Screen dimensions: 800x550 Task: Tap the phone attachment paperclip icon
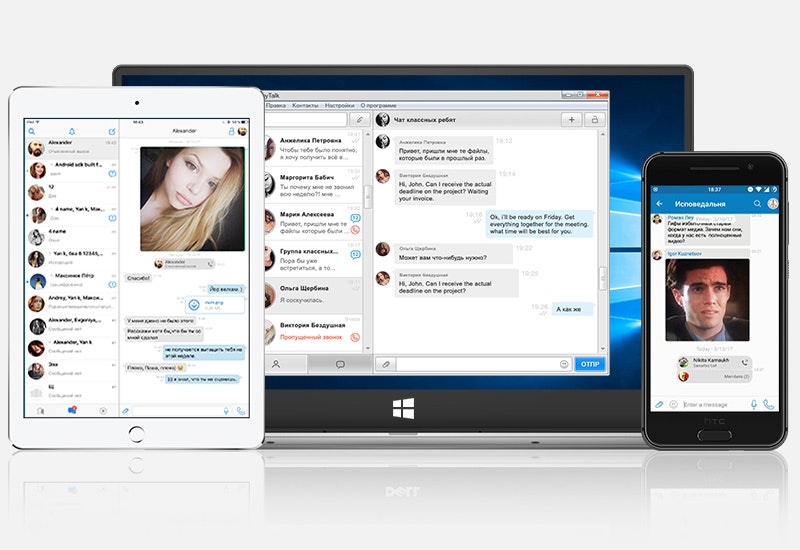[659, 405]
